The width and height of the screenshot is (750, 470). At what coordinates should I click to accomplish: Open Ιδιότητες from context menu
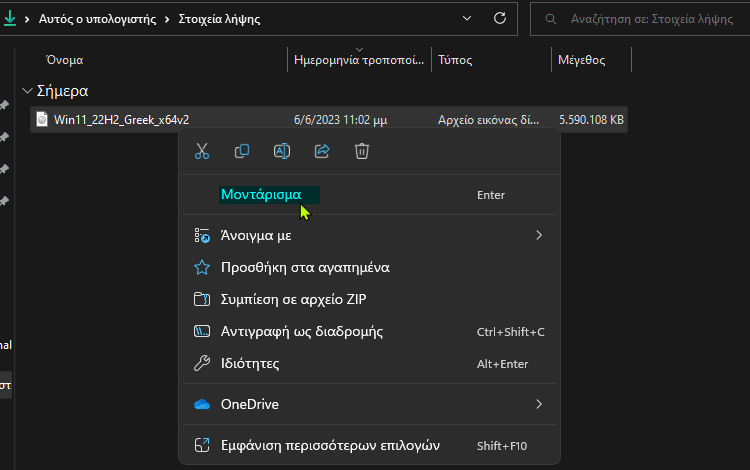tap(369, 363)
